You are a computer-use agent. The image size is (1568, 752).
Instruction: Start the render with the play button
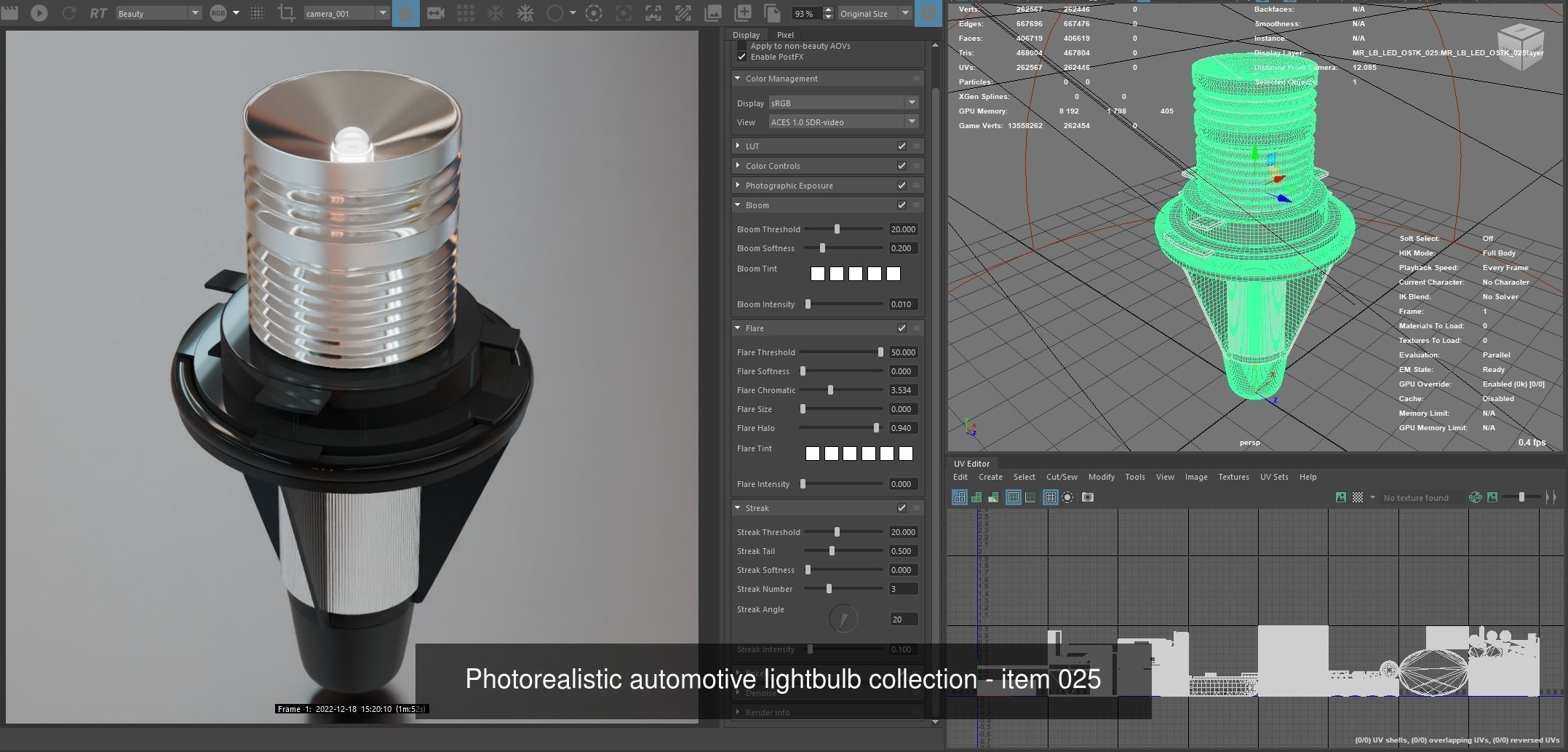coord(39,13)
